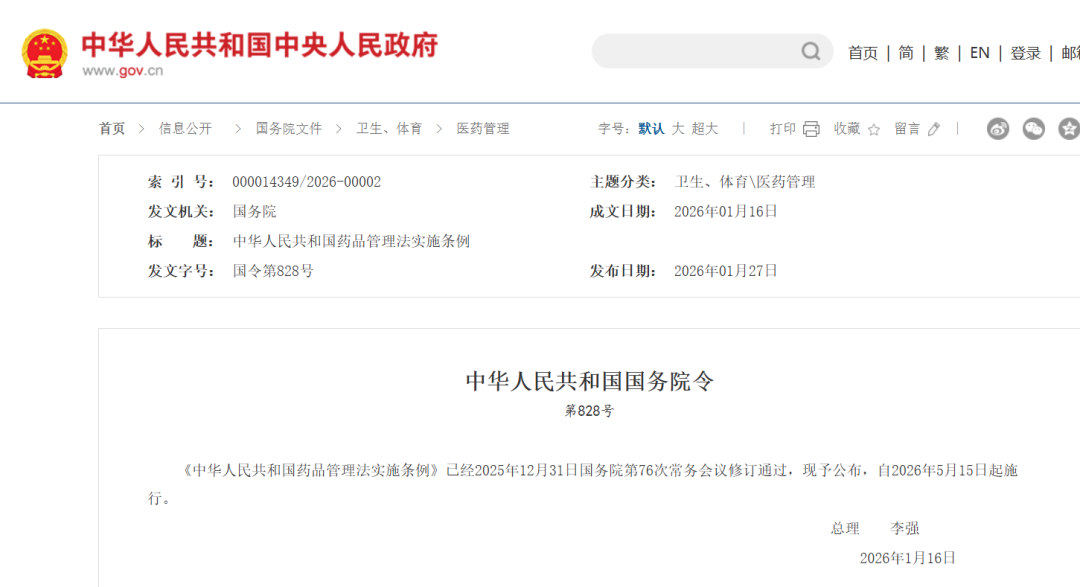
Task: Click the national emblem logo
Action: tap(45, 53)
